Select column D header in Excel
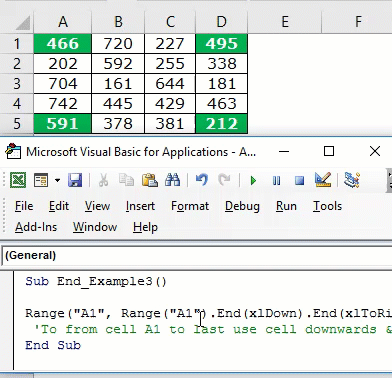 (x=222, y=22)
